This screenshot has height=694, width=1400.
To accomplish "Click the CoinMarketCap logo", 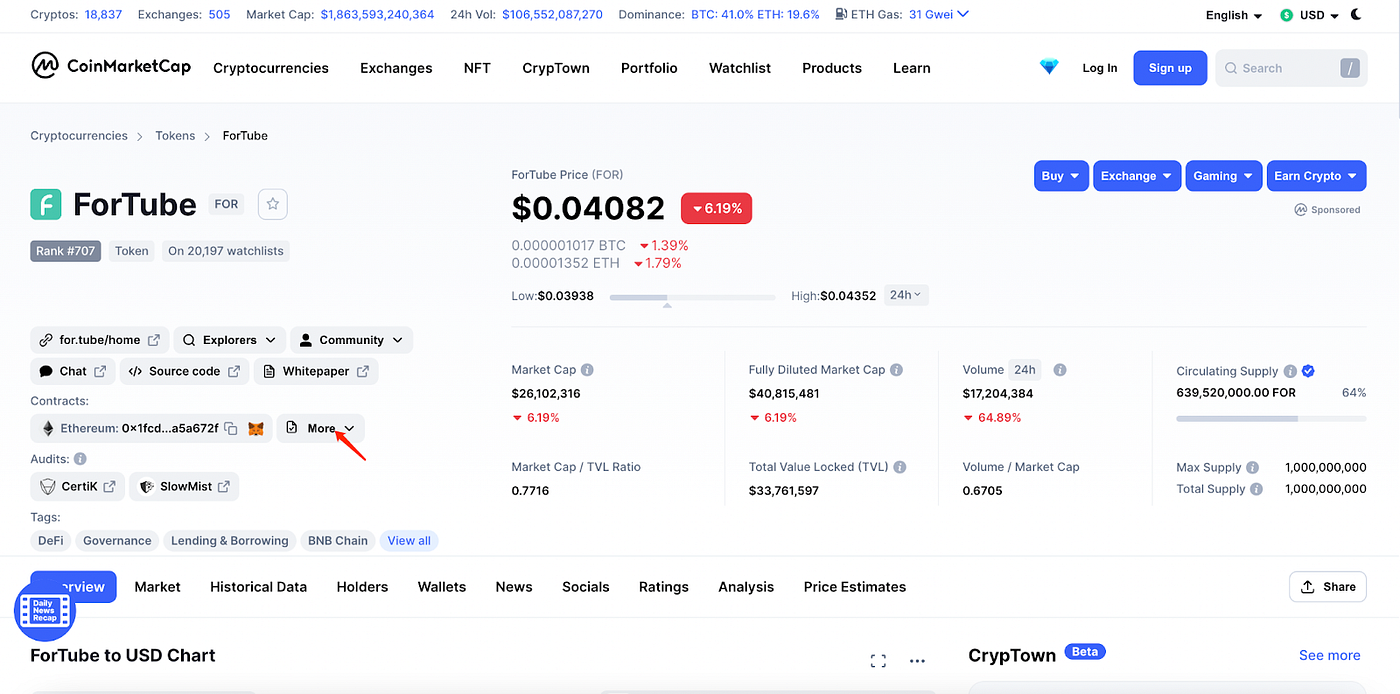I will point(110,67).
